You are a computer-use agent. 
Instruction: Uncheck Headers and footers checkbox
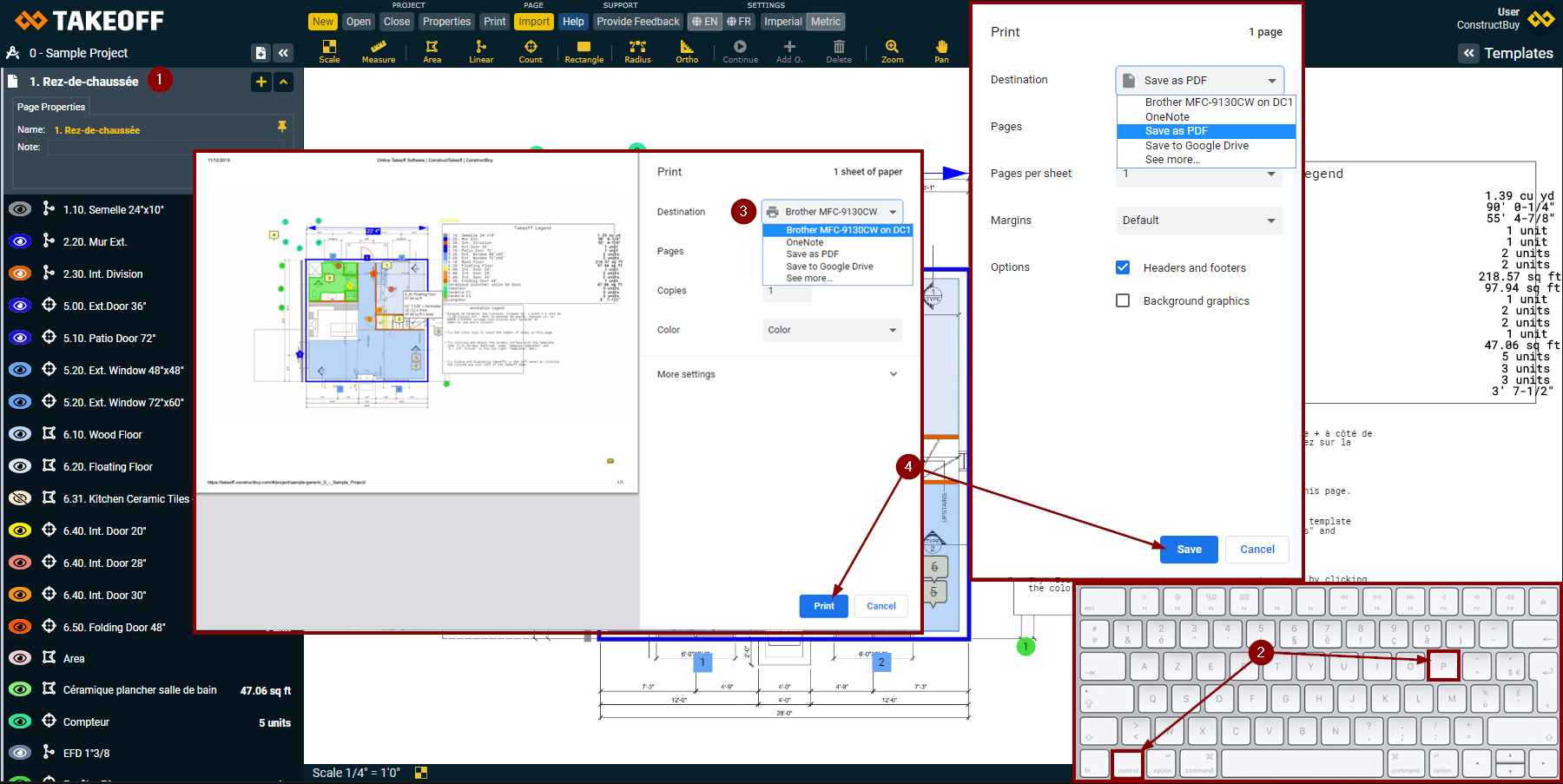click(1123, 267)
